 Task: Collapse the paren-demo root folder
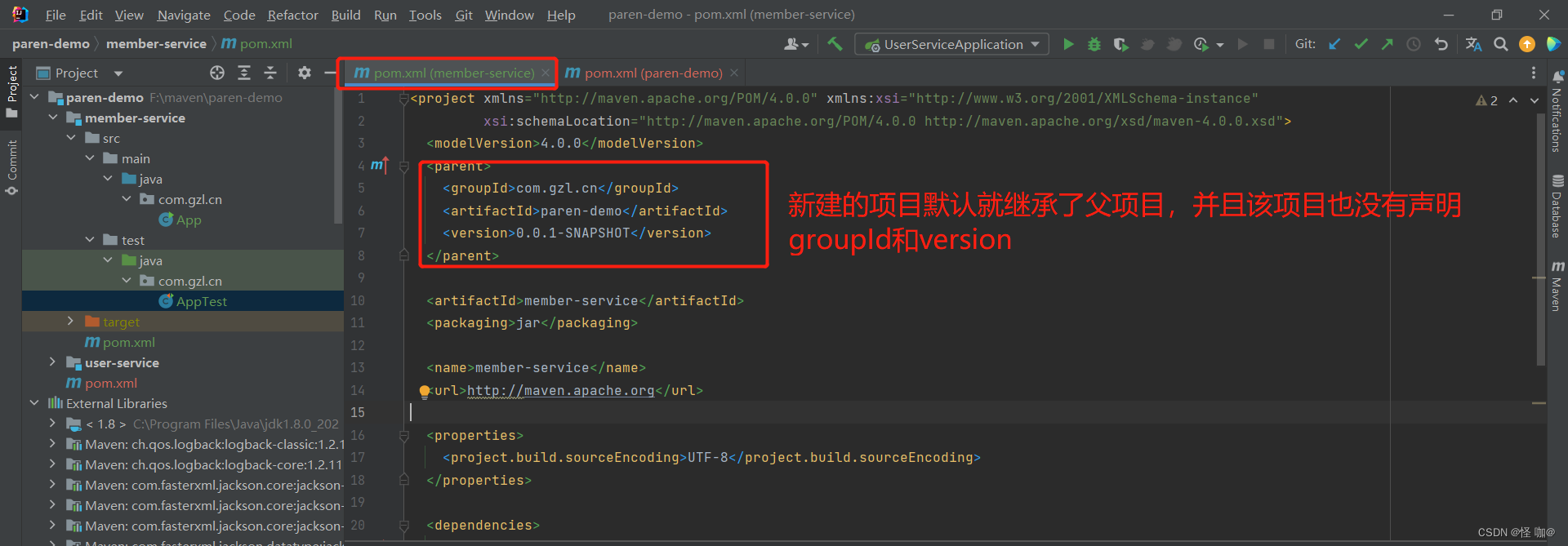(x=34, y=97)
